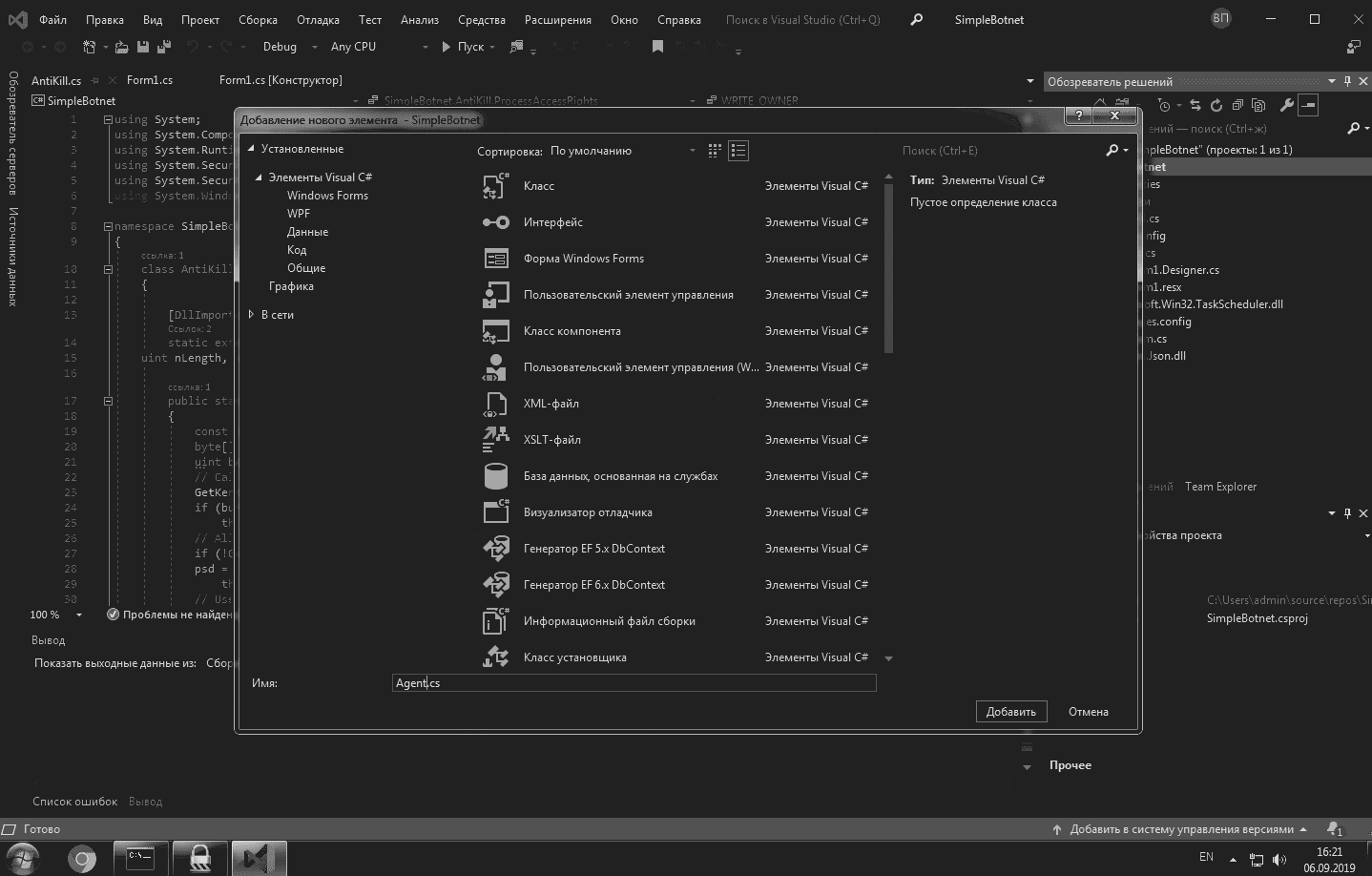
Task: Switch to the Team Explorer tab
Action: (1220, 487)
